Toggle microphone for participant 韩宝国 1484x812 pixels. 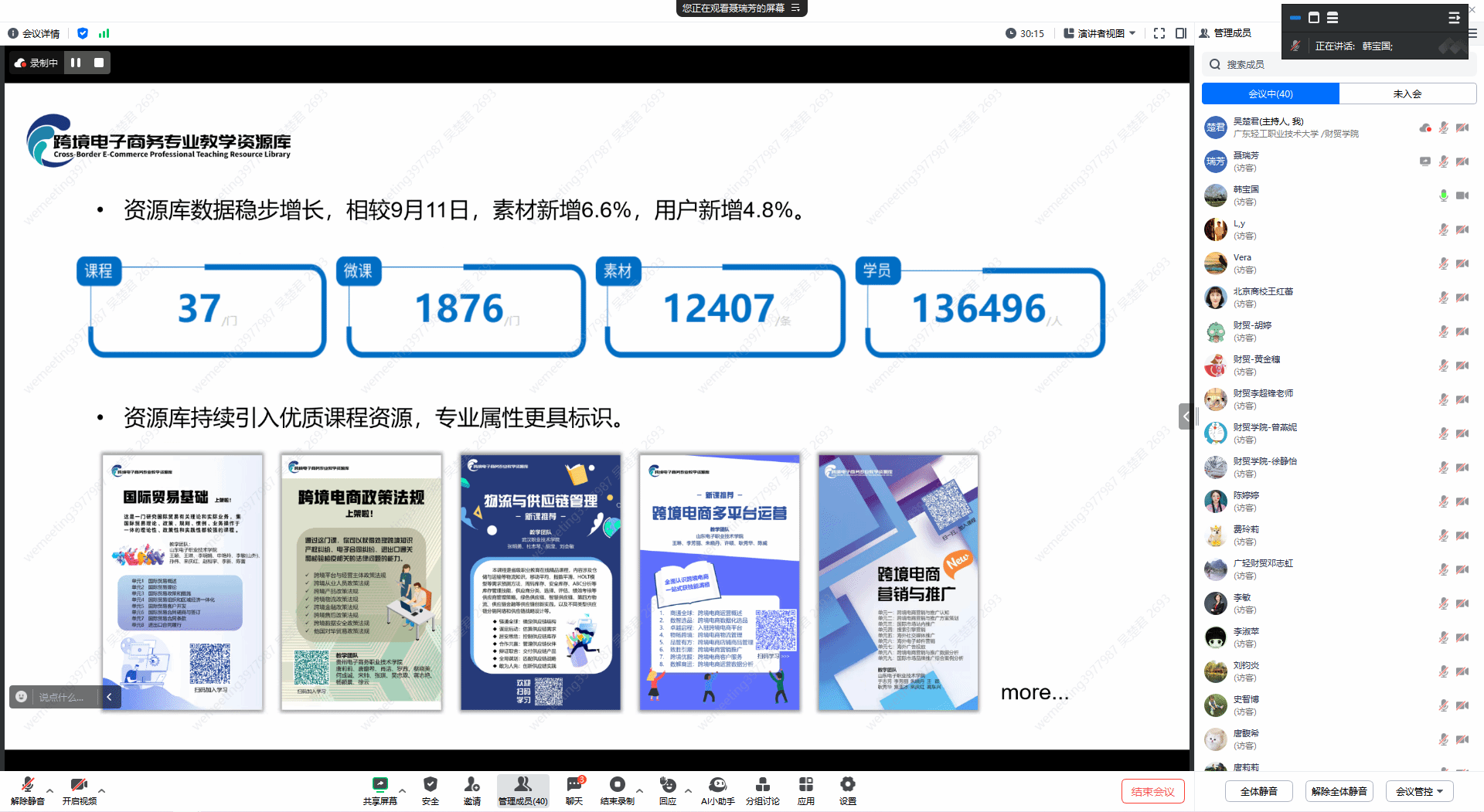coord(1443,195)
